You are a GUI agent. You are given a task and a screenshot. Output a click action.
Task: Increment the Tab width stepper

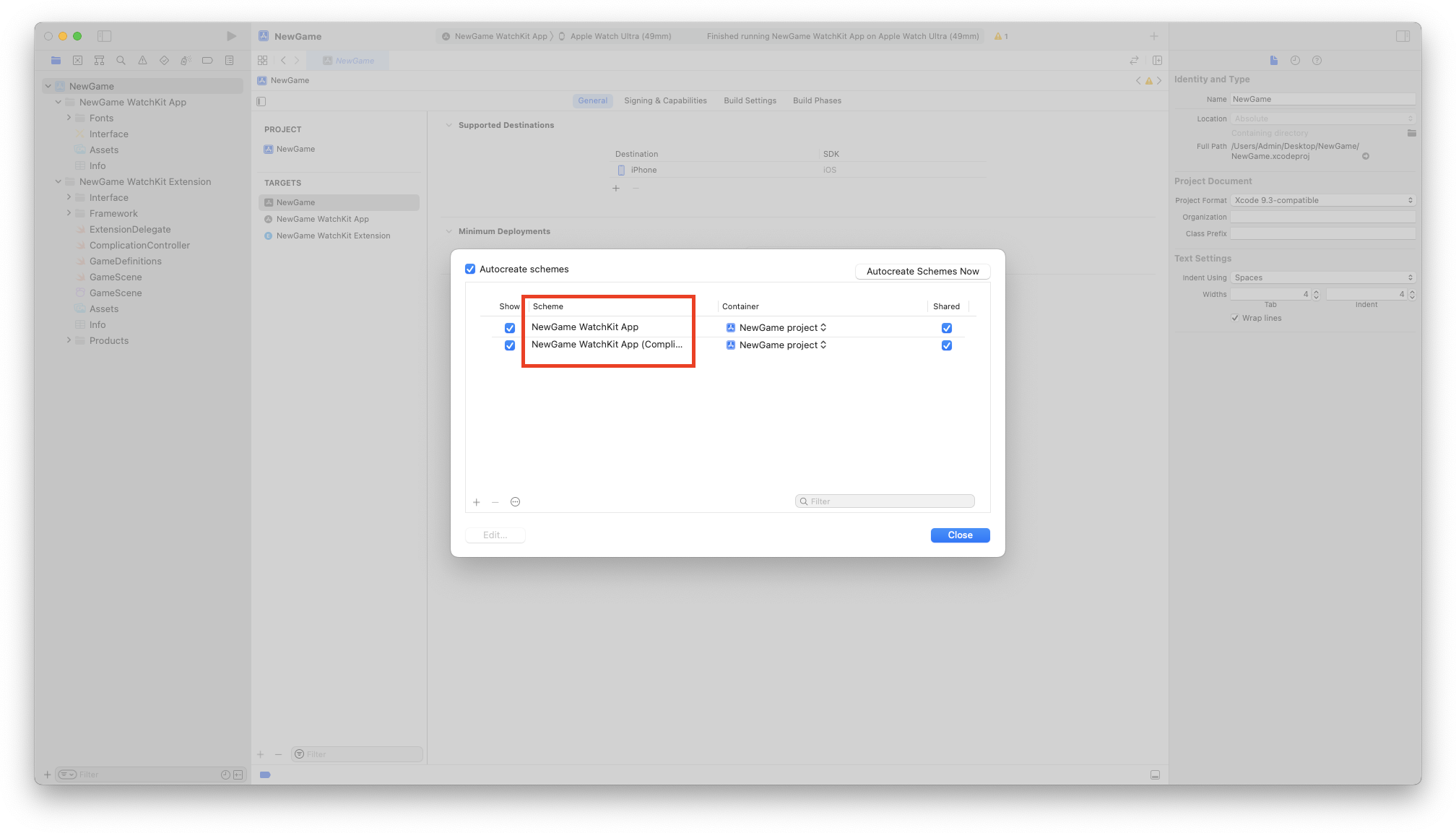(x=1316, y=291)
